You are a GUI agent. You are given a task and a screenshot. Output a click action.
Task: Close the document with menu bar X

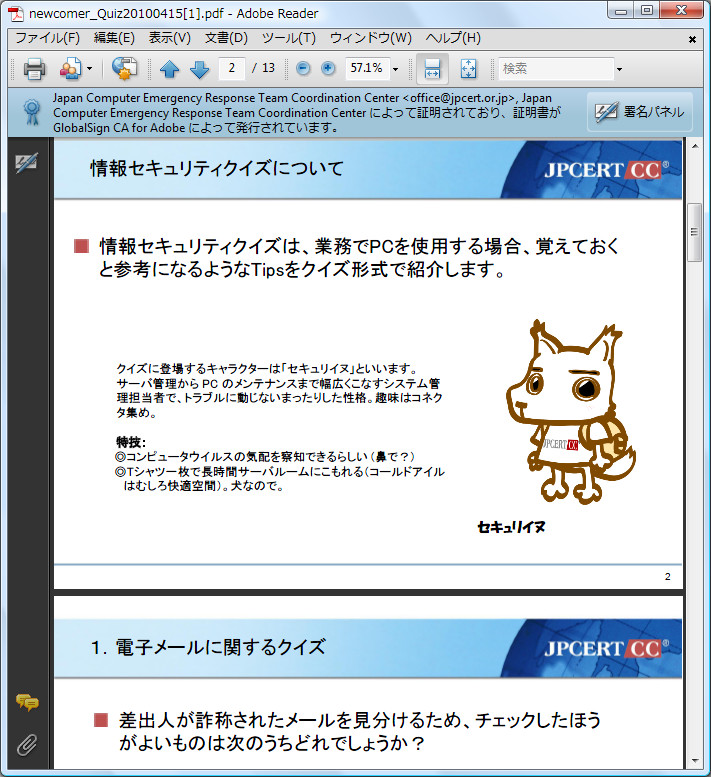click(x=692, y=39)
